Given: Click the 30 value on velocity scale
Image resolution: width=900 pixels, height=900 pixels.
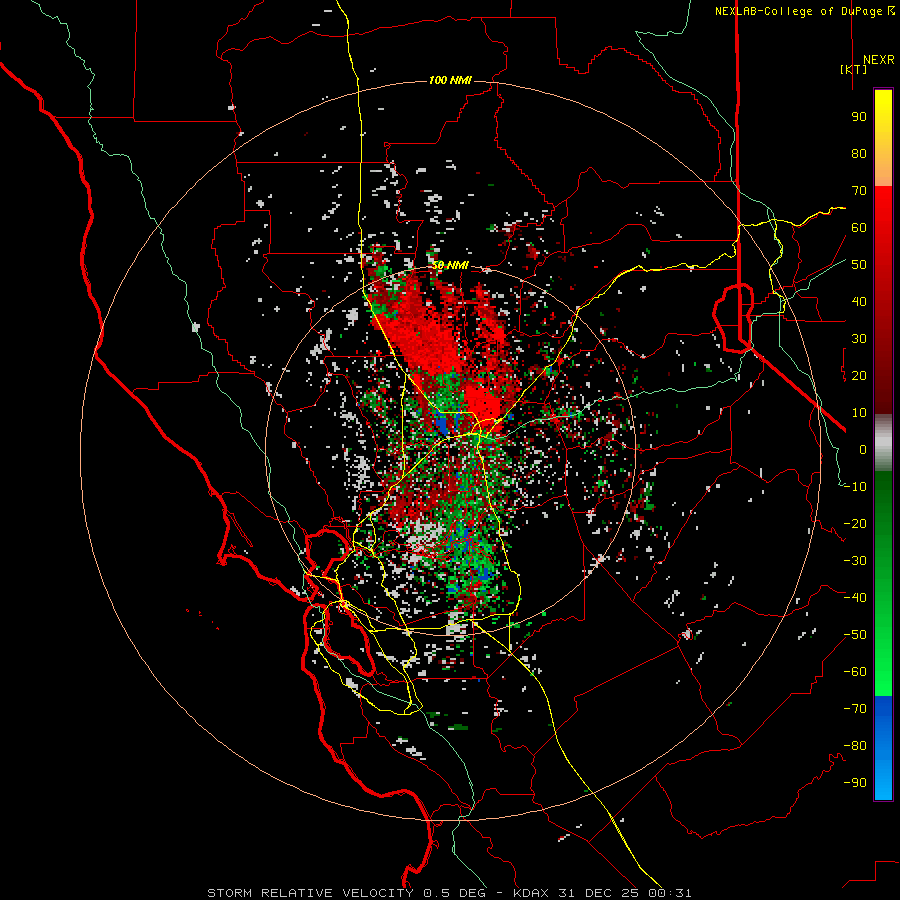Looking at the screenshot, I should [x=859, y=339].
